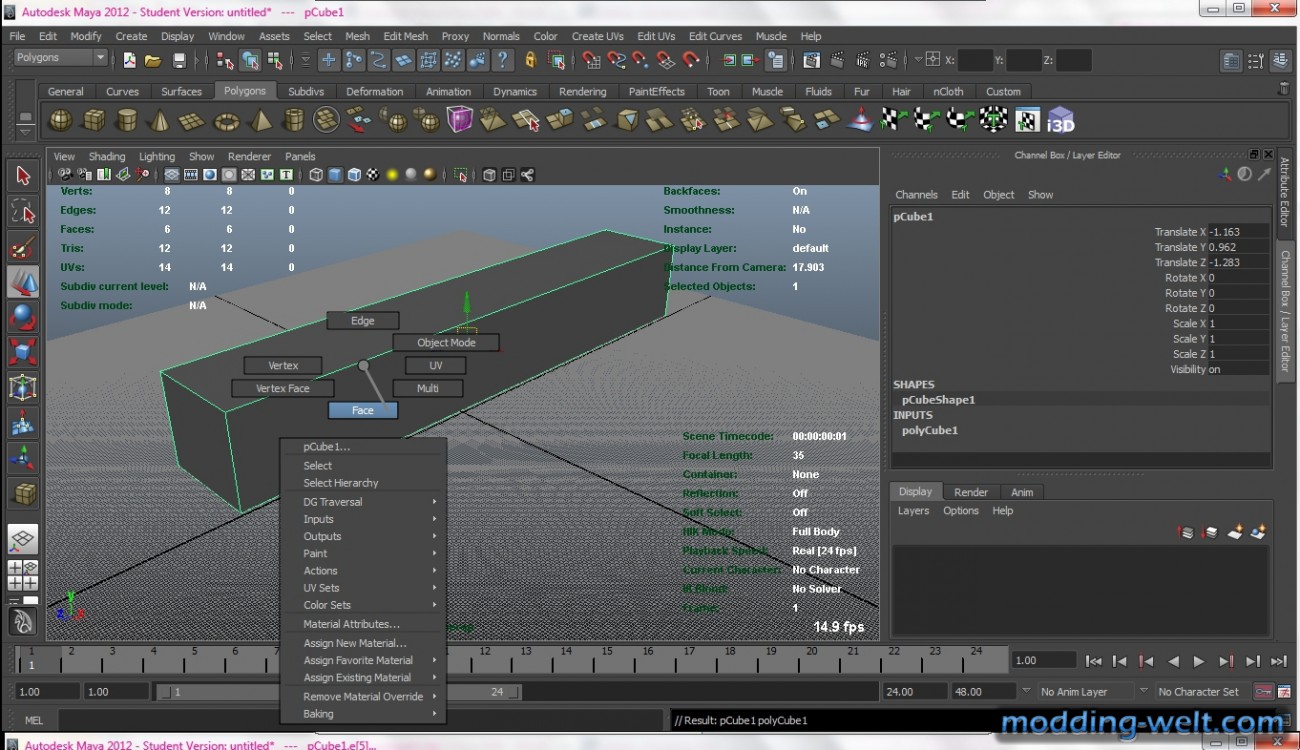The image size is (1300, 750).
Task: Expand the DG Traversal submenu
Action: [x=370, y=502]
